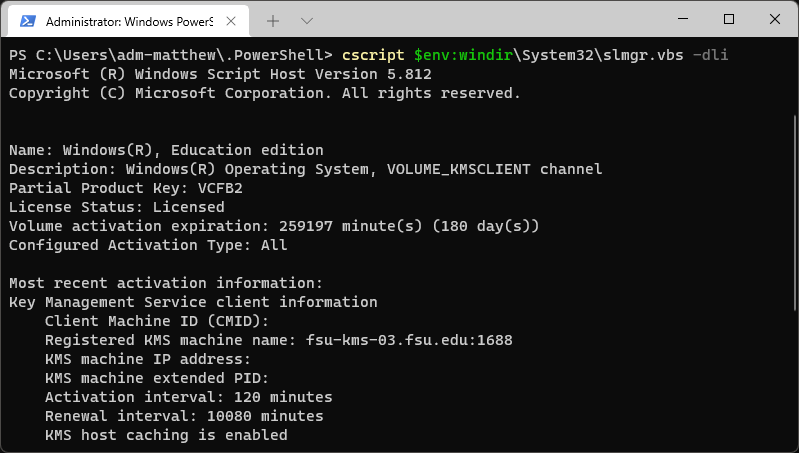Click the -dli parameter text
Image resolution: width=799 pixels, height=453 pixels.
tap(710, 54)
